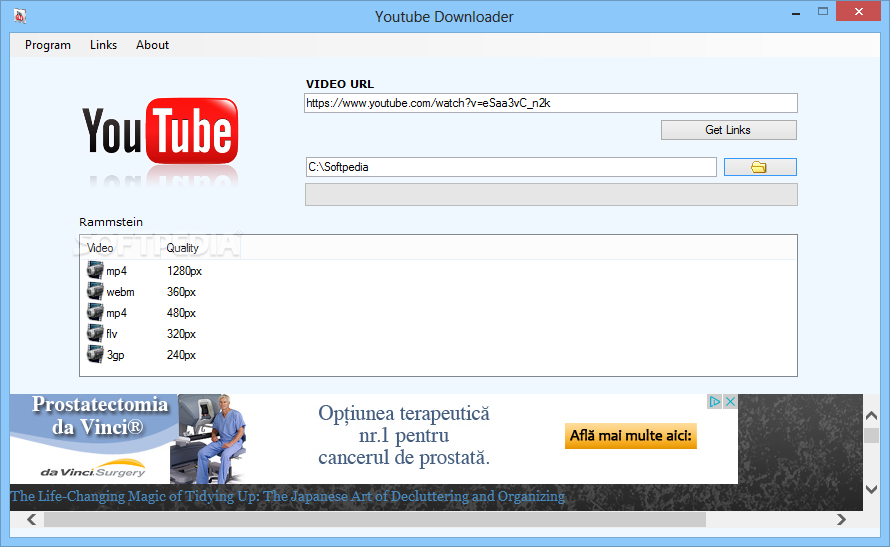Click the Youtube Downloader app icon in title bar
This screenshot has width=890, height=547.
point(20,16)
